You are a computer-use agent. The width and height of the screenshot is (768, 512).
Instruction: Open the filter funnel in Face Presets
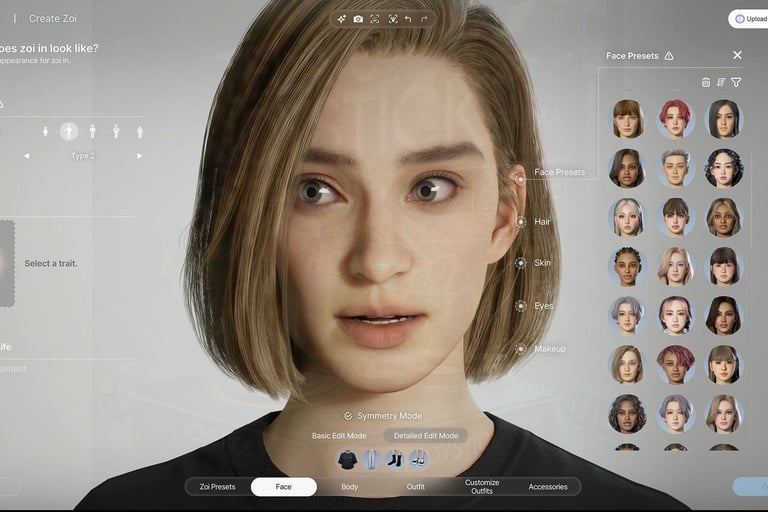point(736,82)
